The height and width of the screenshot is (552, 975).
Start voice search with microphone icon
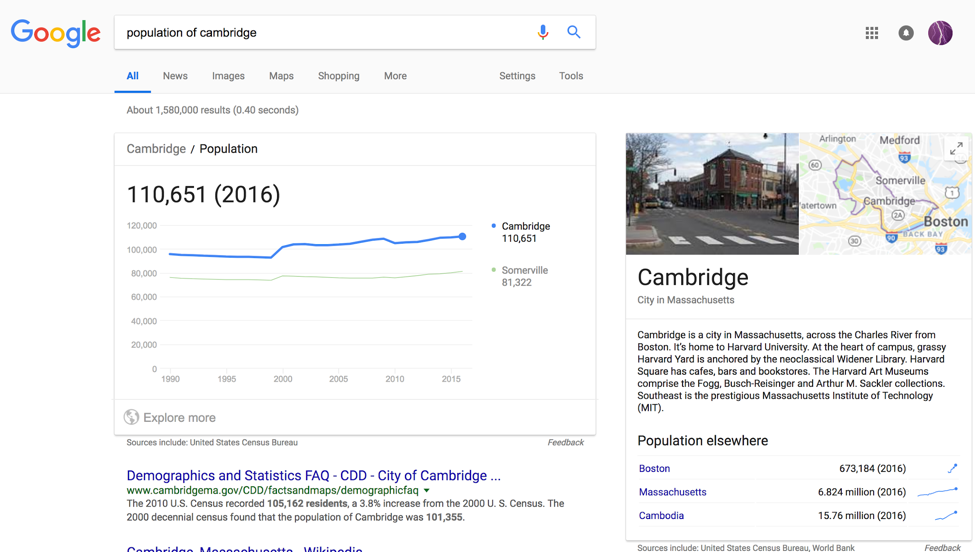(543, 32)
